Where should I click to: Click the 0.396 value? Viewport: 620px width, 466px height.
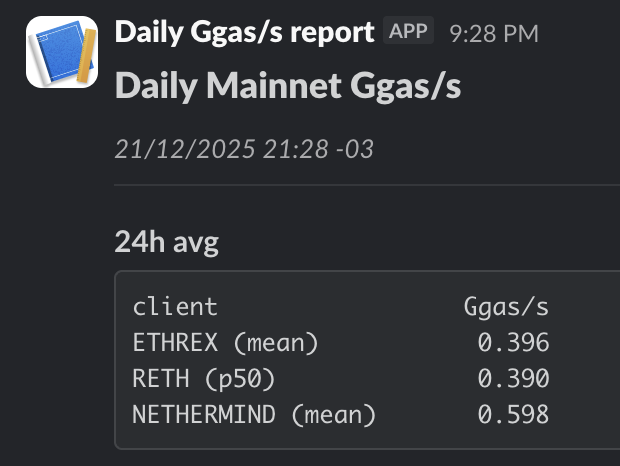513,343
